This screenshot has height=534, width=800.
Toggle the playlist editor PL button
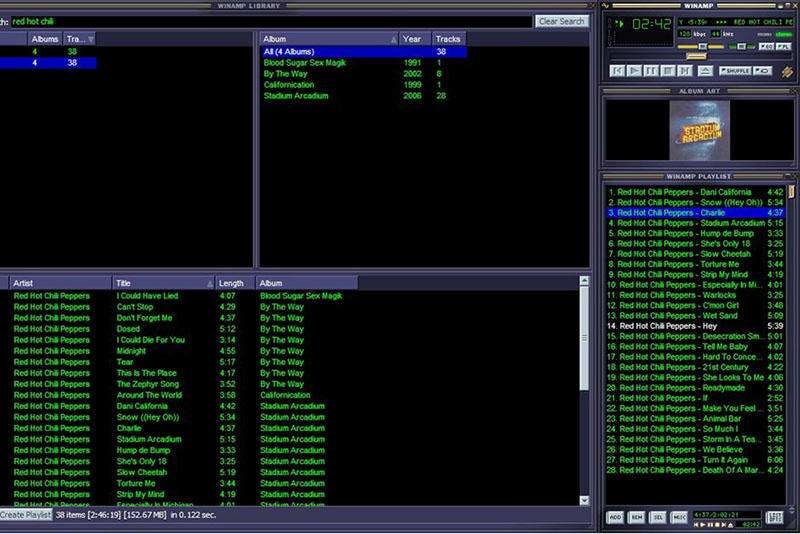tap(783, 46)
